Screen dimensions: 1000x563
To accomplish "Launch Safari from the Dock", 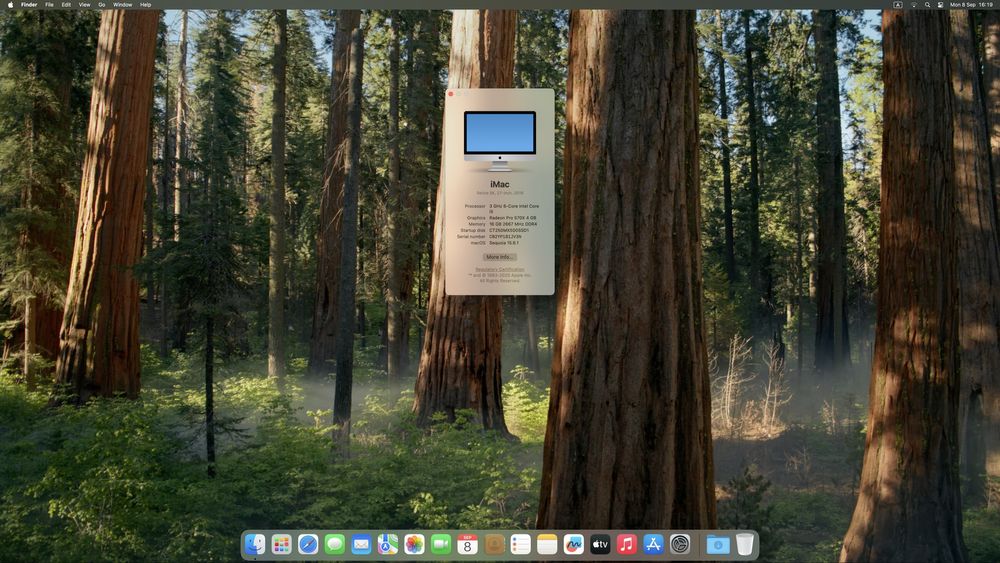I will [308, 544].
